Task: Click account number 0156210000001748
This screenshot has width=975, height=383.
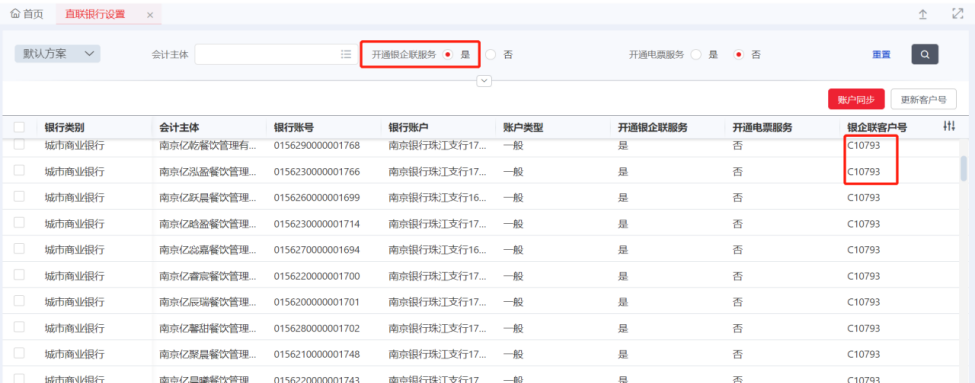Action: point(317,354)
